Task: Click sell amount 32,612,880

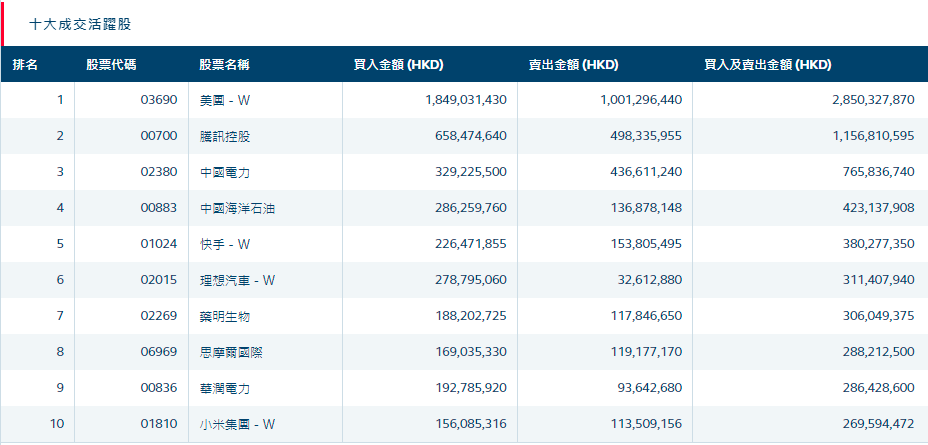Action: point(650,280)
